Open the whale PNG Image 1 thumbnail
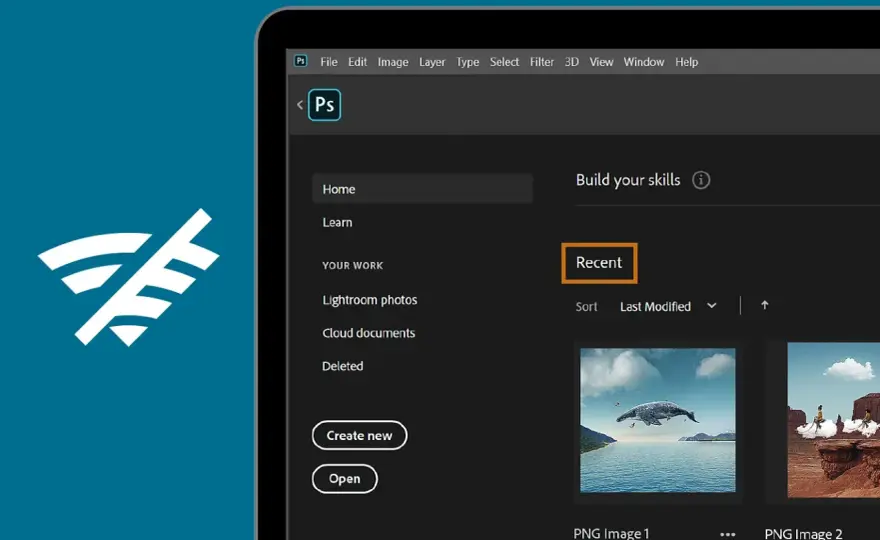Image resolution: width=880 pixels, height=540 pixels. (658, 420)
